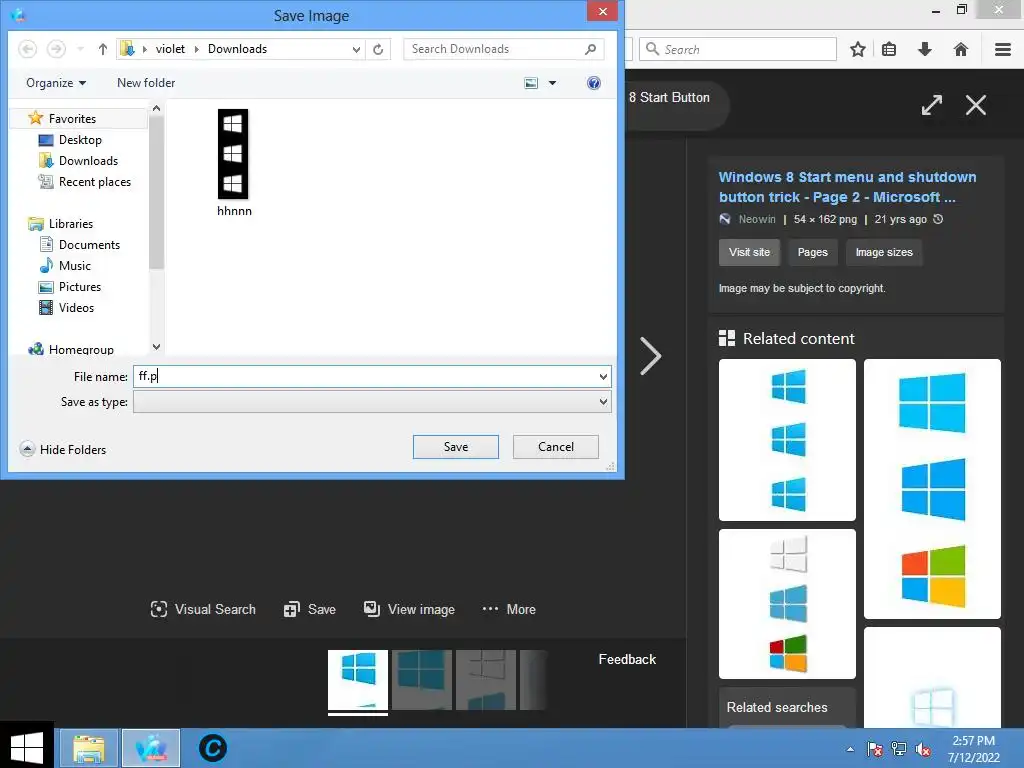The image size is (1024, 768).
Task: Click the network tray icon
Action: click(899, 749)
